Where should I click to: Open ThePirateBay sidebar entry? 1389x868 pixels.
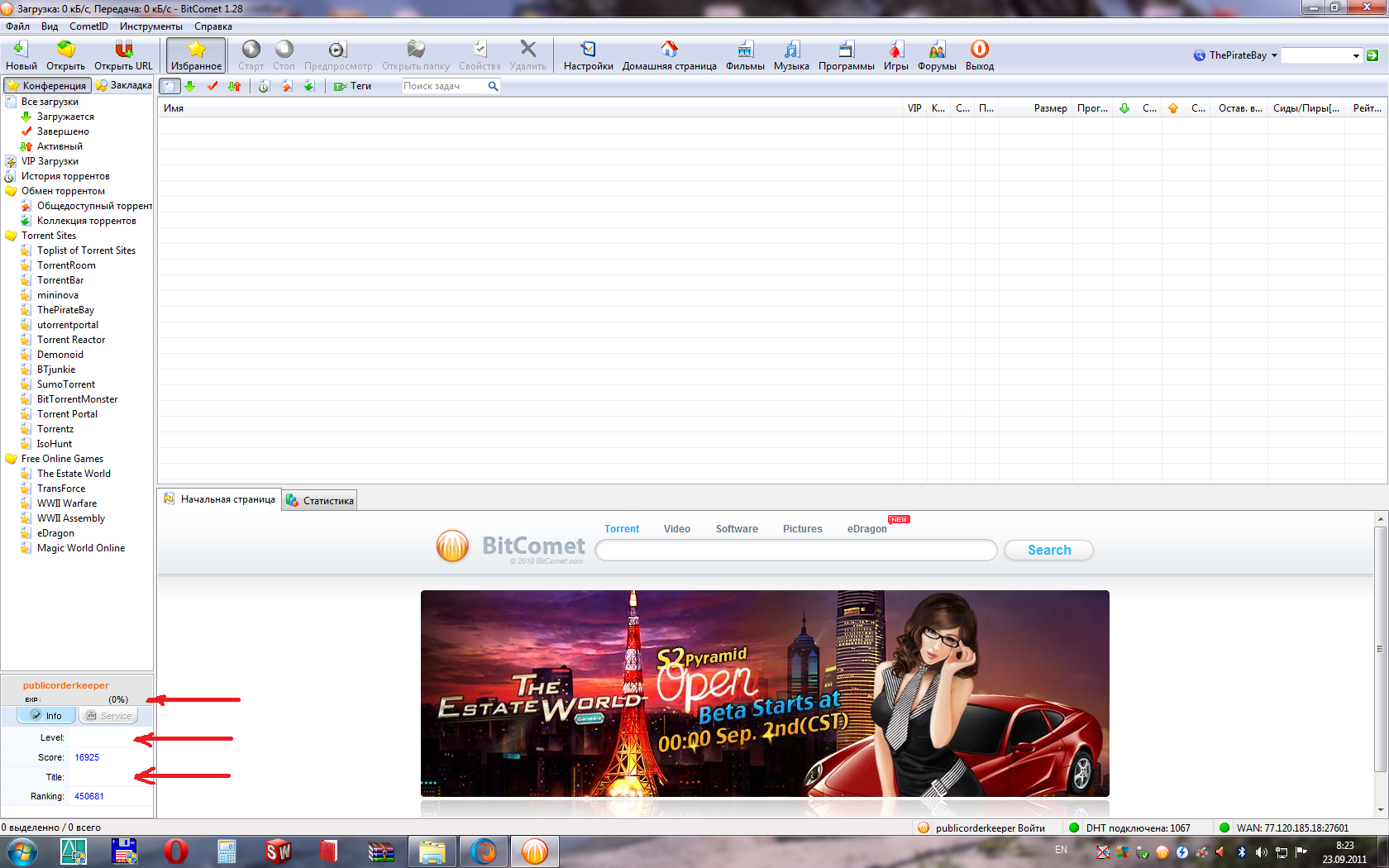coord(65,310)
